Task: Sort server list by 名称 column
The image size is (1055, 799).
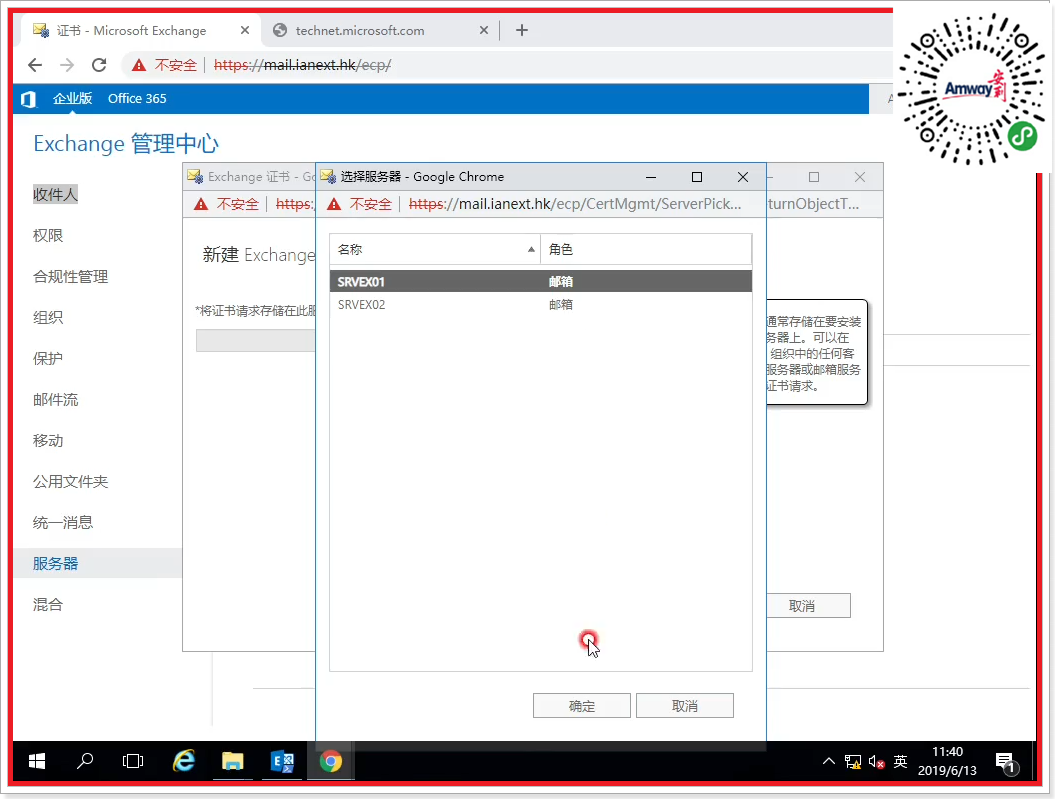Action: [x=435, y=250]
